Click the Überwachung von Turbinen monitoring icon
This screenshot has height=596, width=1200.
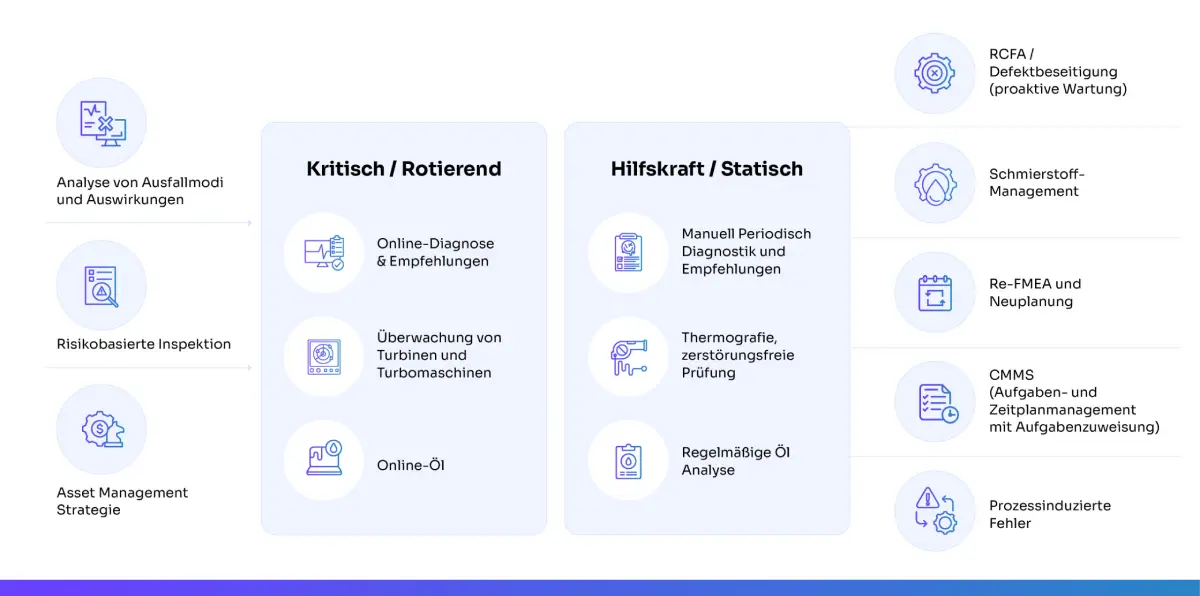pos(322,356)
